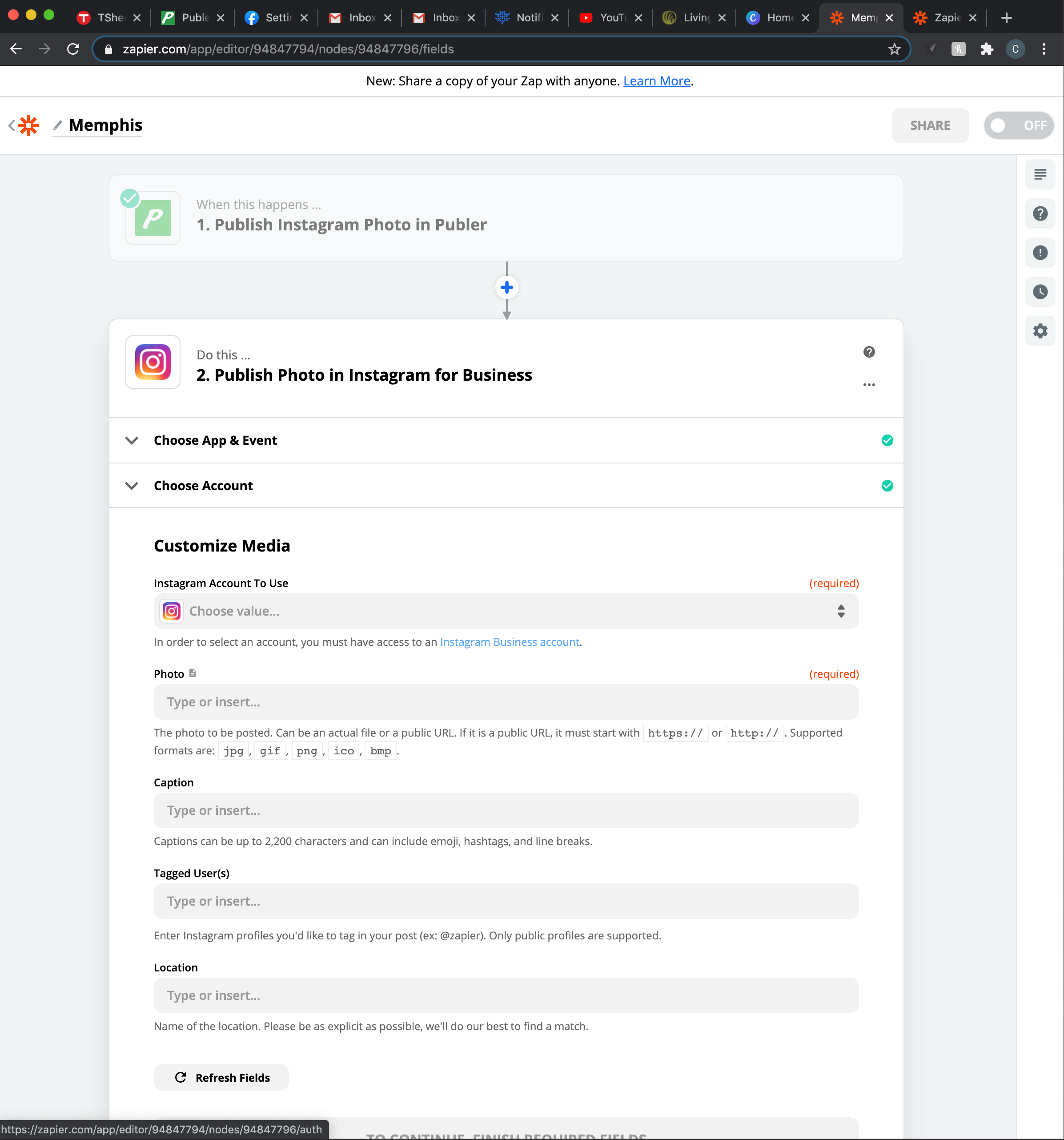Click the bookmark star icon in address bar
This screenshot has width=1064, height=1140.
894,49
